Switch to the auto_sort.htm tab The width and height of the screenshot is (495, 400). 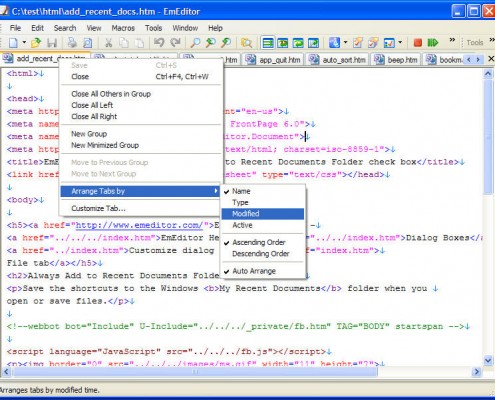coord(337,60)
